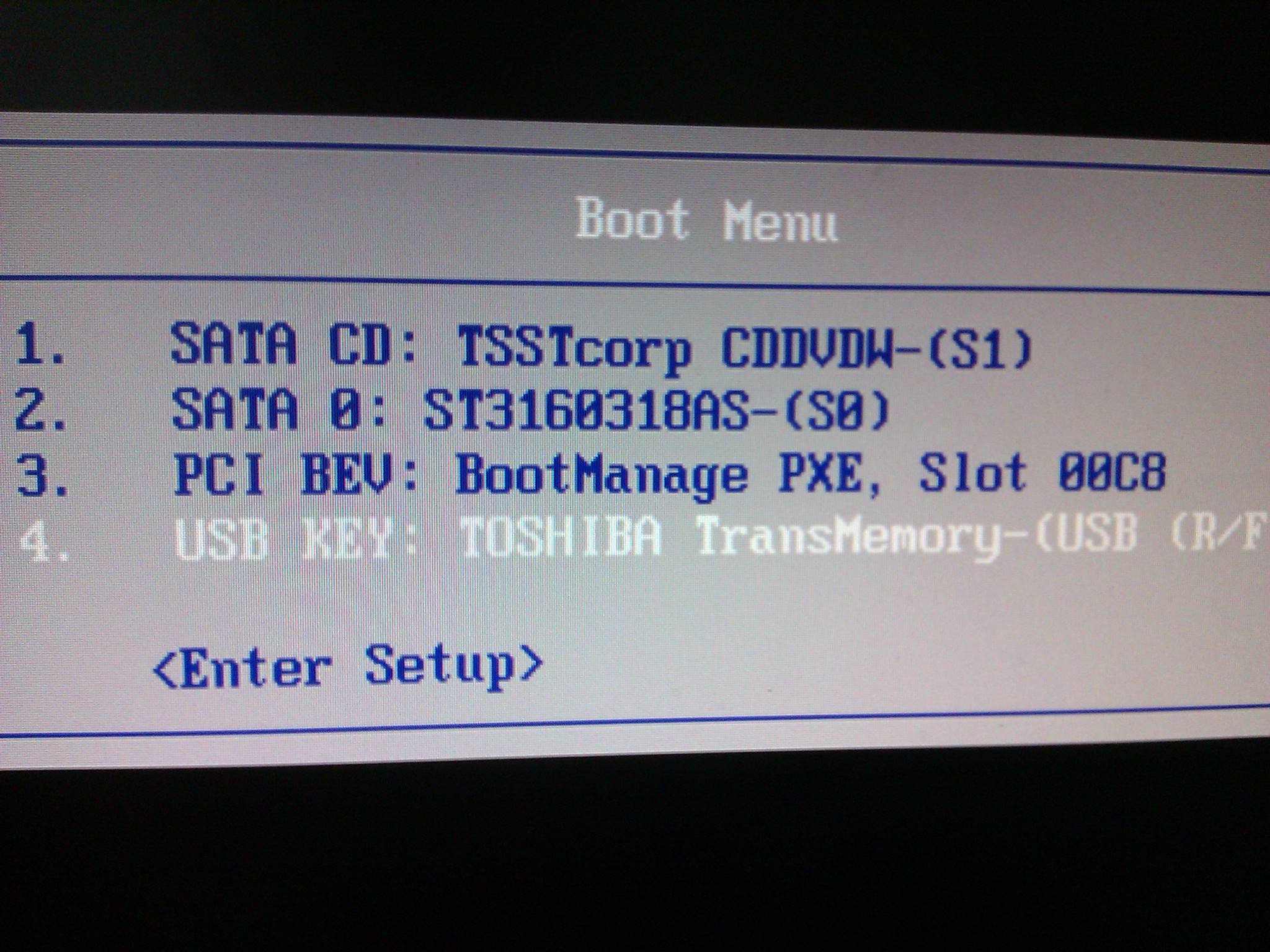Click the TOSHIBA brand text

pos(561,535)
